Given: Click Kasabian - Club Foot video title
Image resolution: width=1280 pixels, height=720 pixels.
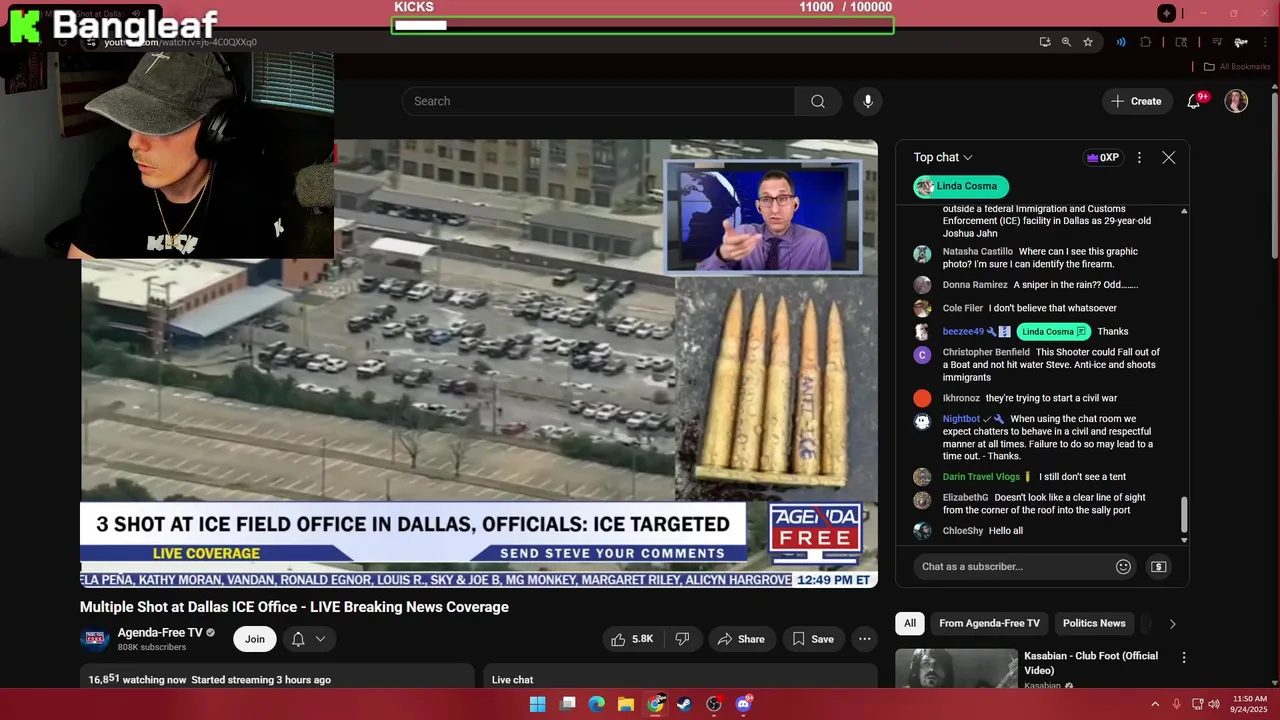Looking at the screenshot, I should [1091, 663].
